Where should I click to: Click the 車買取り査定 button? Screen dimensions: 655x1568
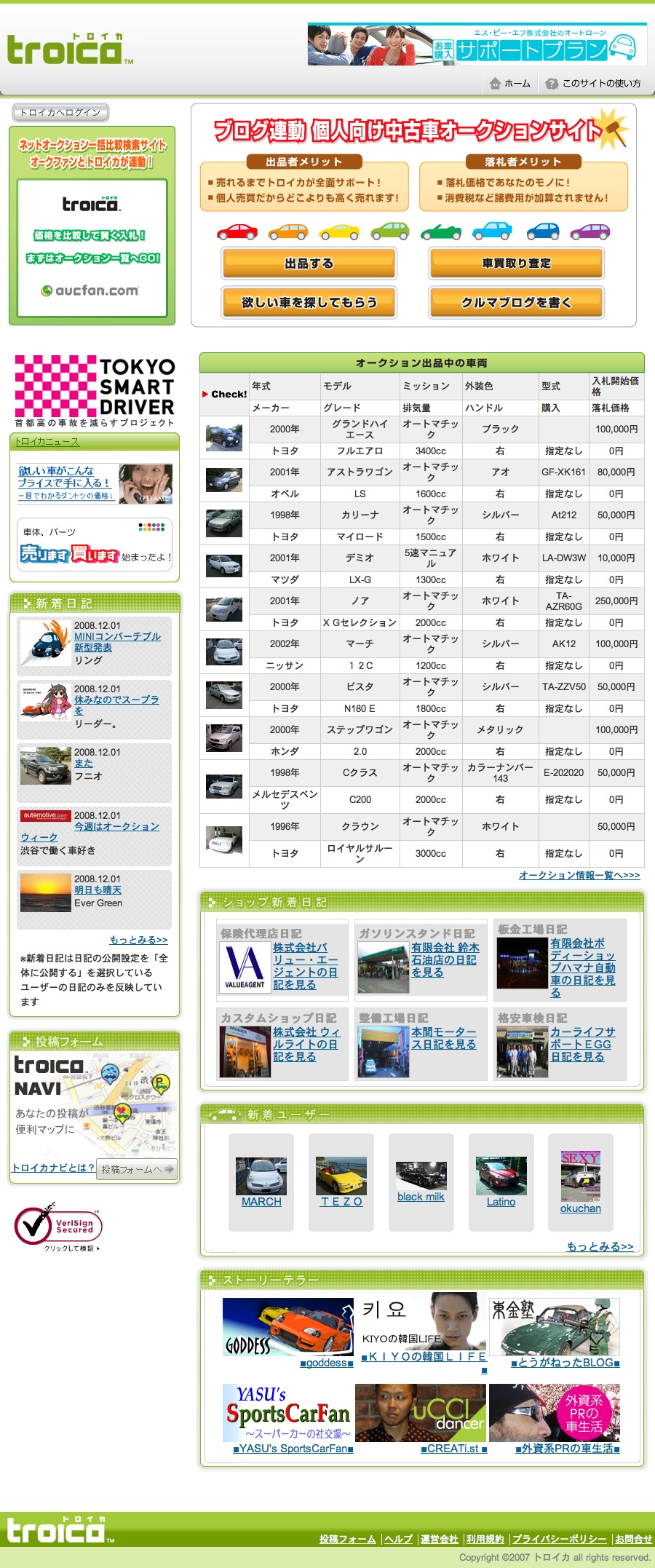pyautogui.click(x=517, y=264)
